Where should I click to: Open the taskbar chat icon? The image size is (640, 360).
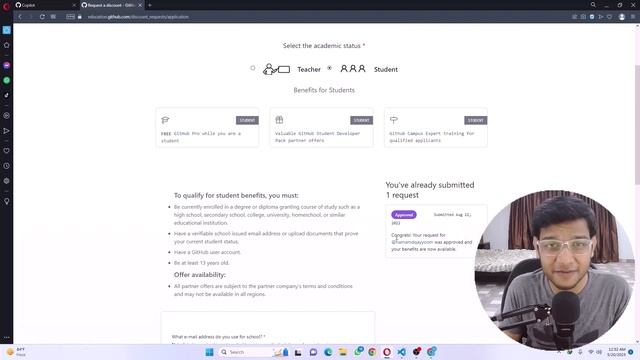click(313, 352)
